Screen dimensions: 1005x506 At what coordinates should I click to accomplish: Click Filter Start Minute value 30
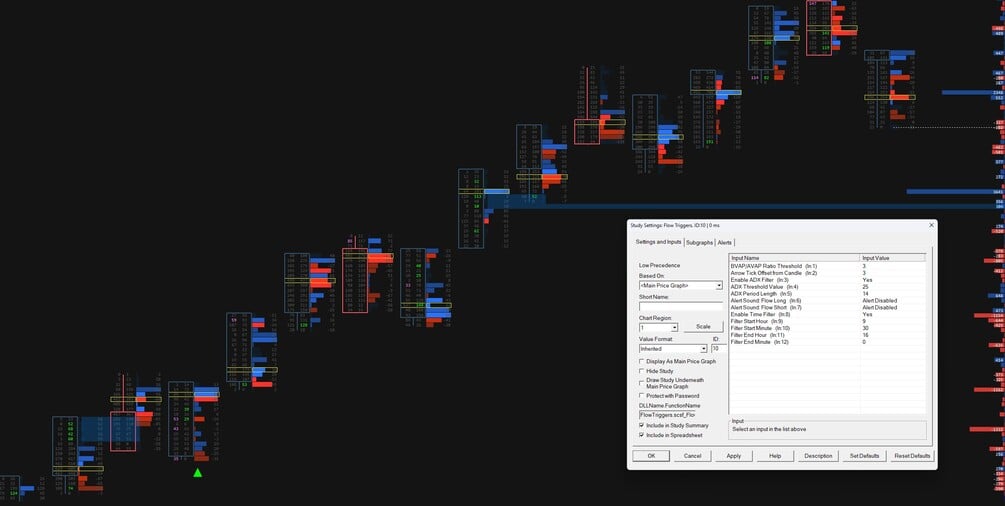click(x=865, y=328)
